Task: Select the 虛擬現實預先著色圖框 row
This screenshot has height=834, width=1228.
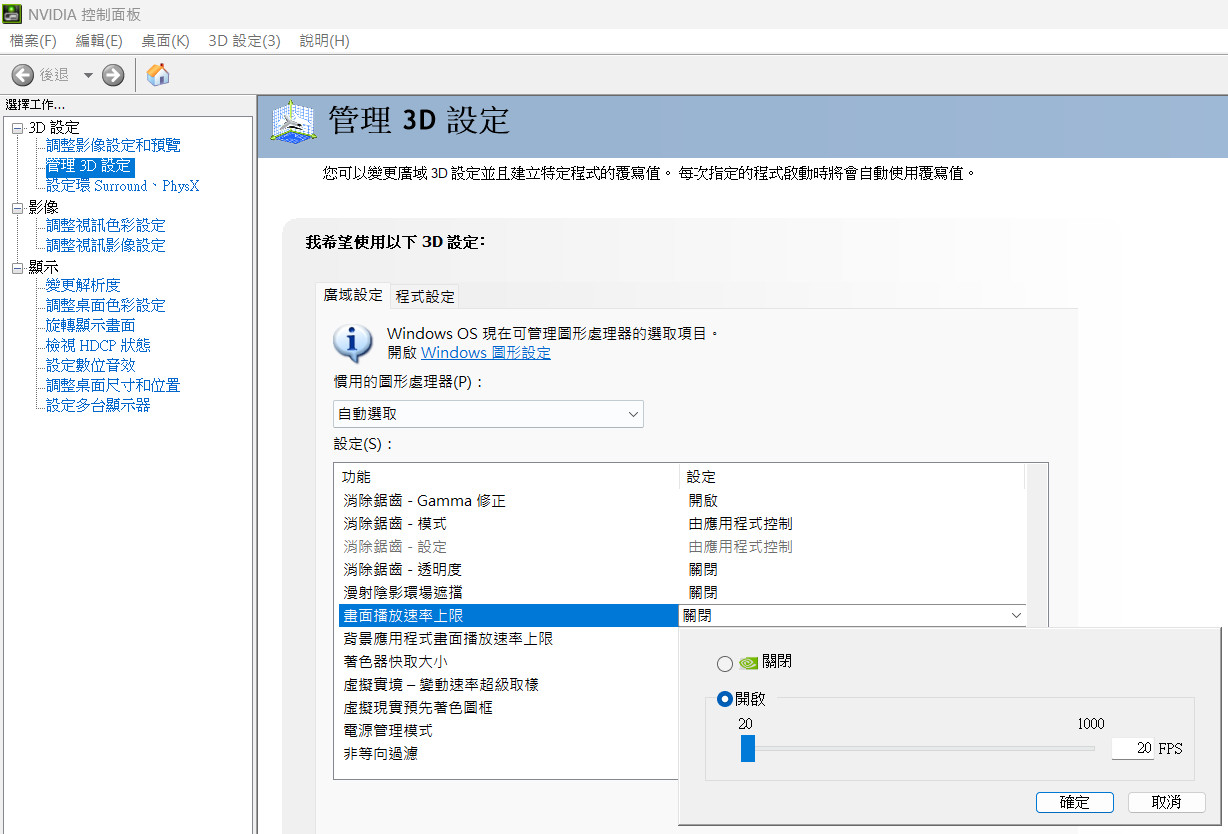Action: [x=507, y=708]
